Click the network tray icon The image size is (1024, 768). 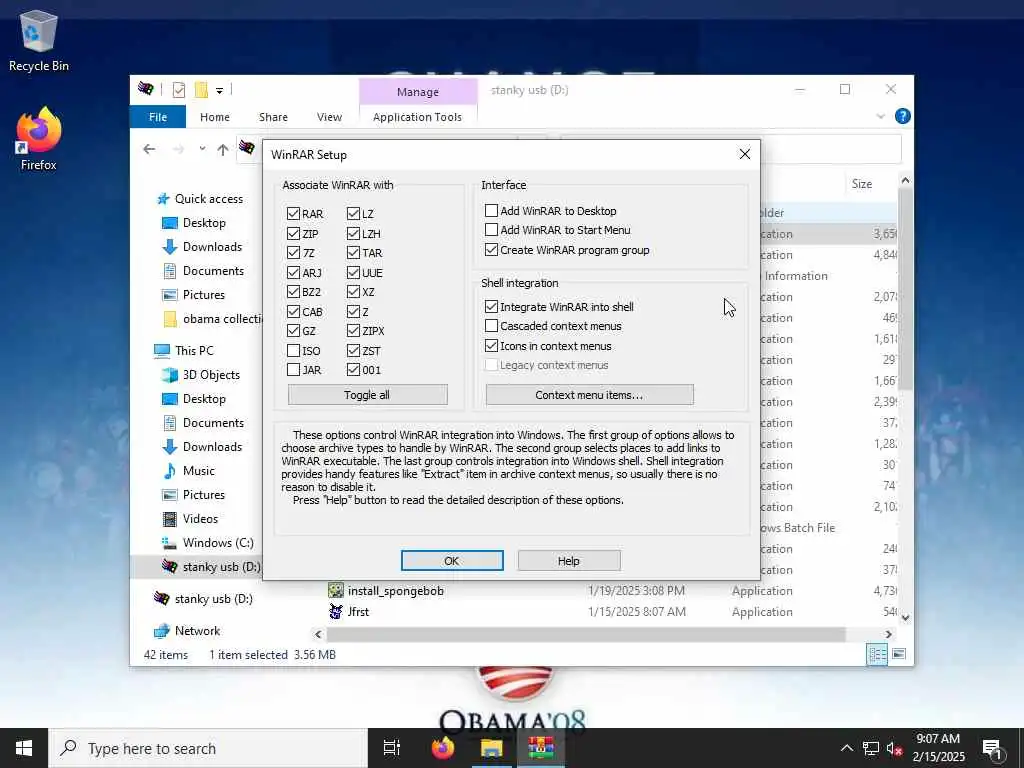click(x=871, y=748)
